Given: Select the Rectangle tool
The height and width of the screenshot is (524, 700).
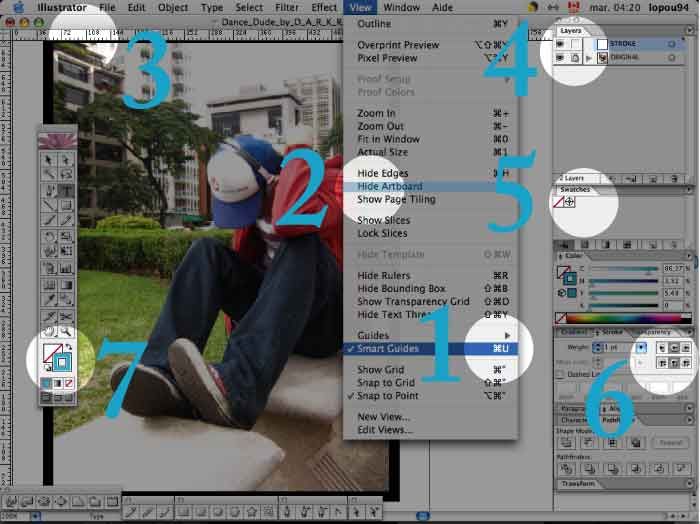Looking at the screenshot, I should tap(66, 205).
